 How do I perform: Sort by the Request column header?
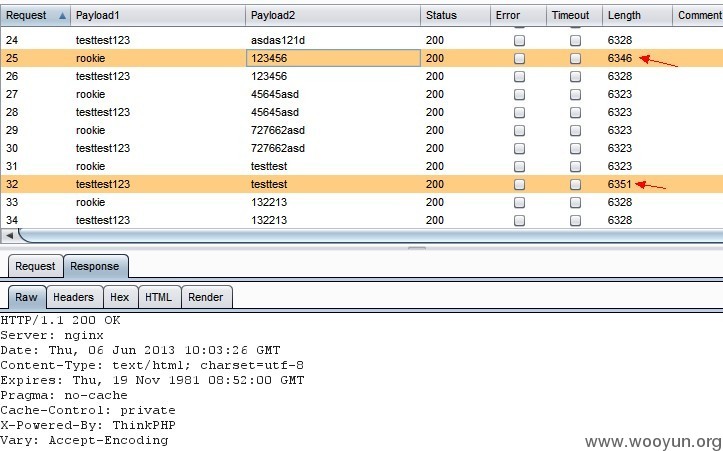36,15
